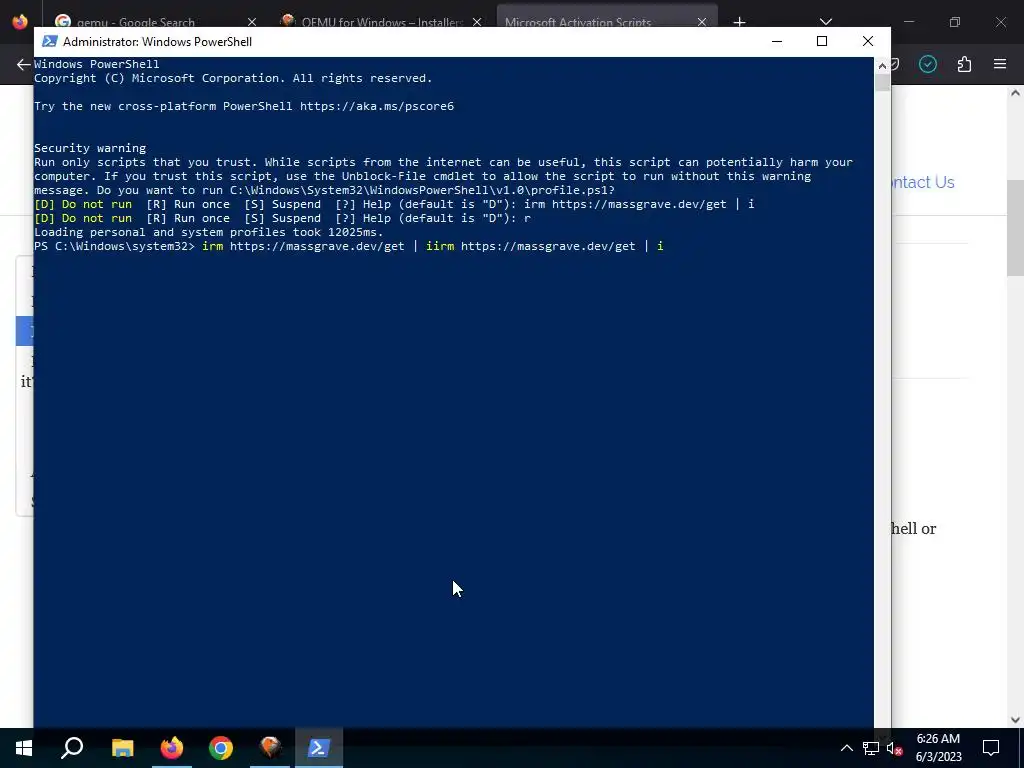Click the PowerShell scrollbar up arrow
The image size is (1024, 768).
pyautogui.click(x=882, y=65)
